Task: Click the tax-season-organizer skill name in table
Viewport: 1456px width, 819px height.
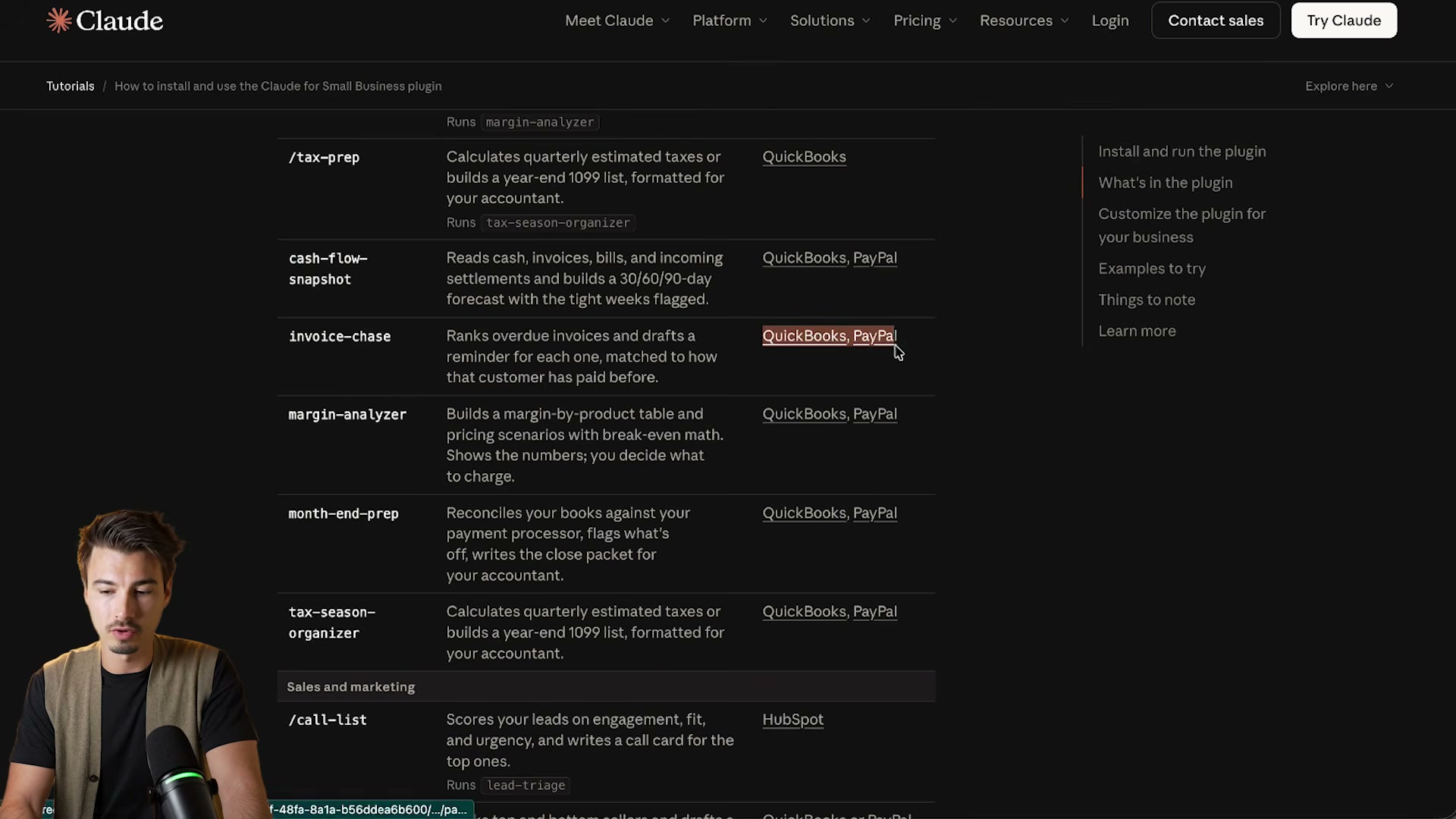Action: click(331, 622)
